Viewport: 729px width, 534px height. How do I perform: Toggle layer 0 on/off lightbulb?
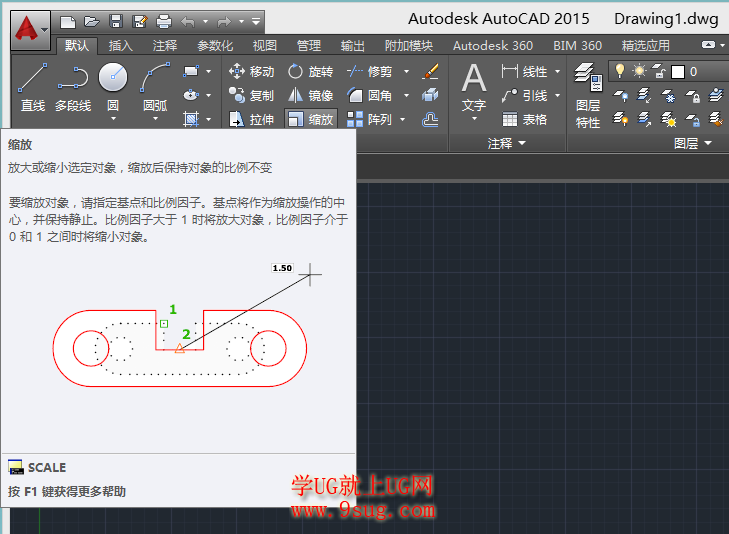pyautogui.click(x=620, y=71)
